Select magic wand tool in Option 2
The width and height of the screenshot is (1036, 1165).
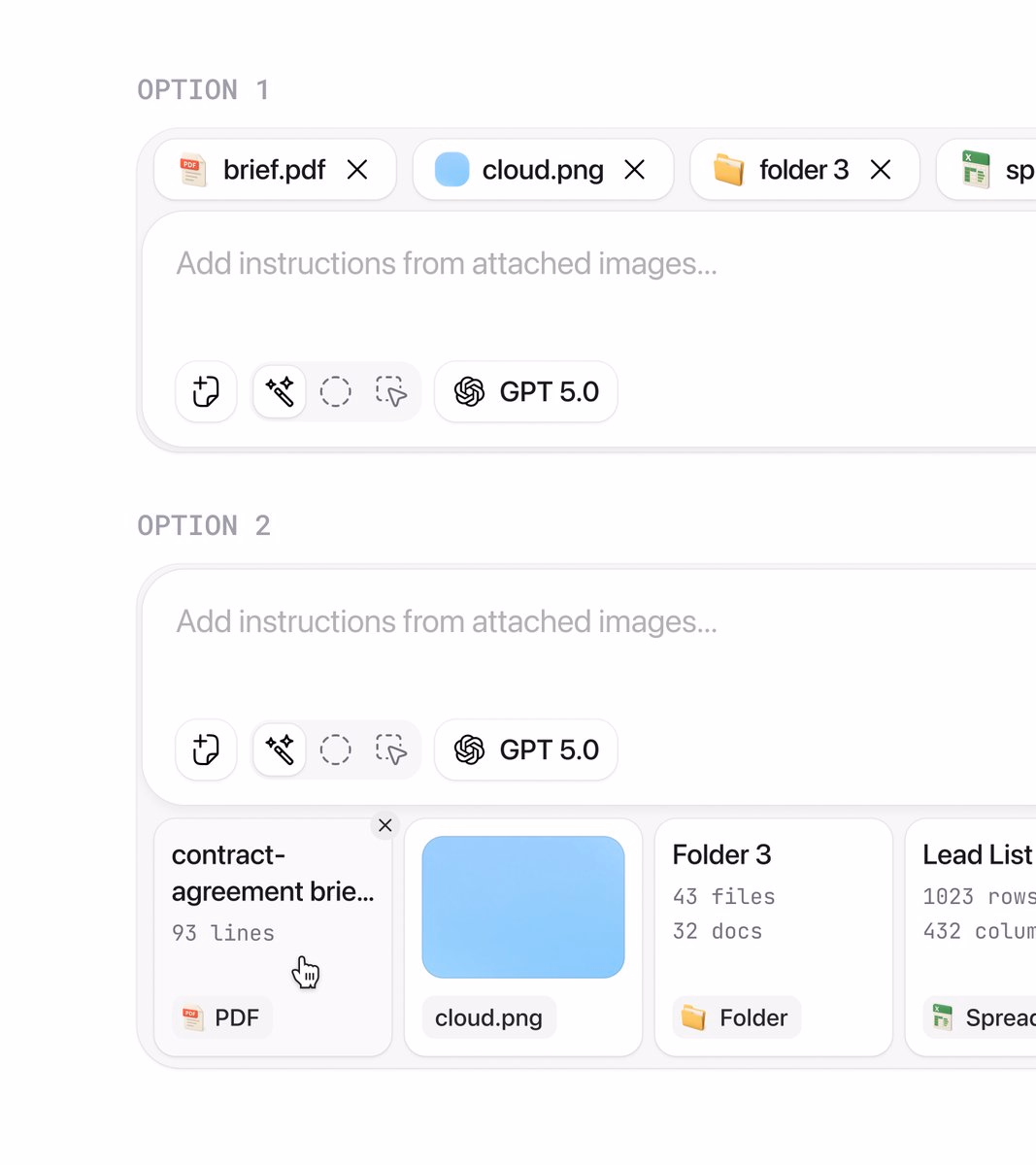tap(280, 750)
